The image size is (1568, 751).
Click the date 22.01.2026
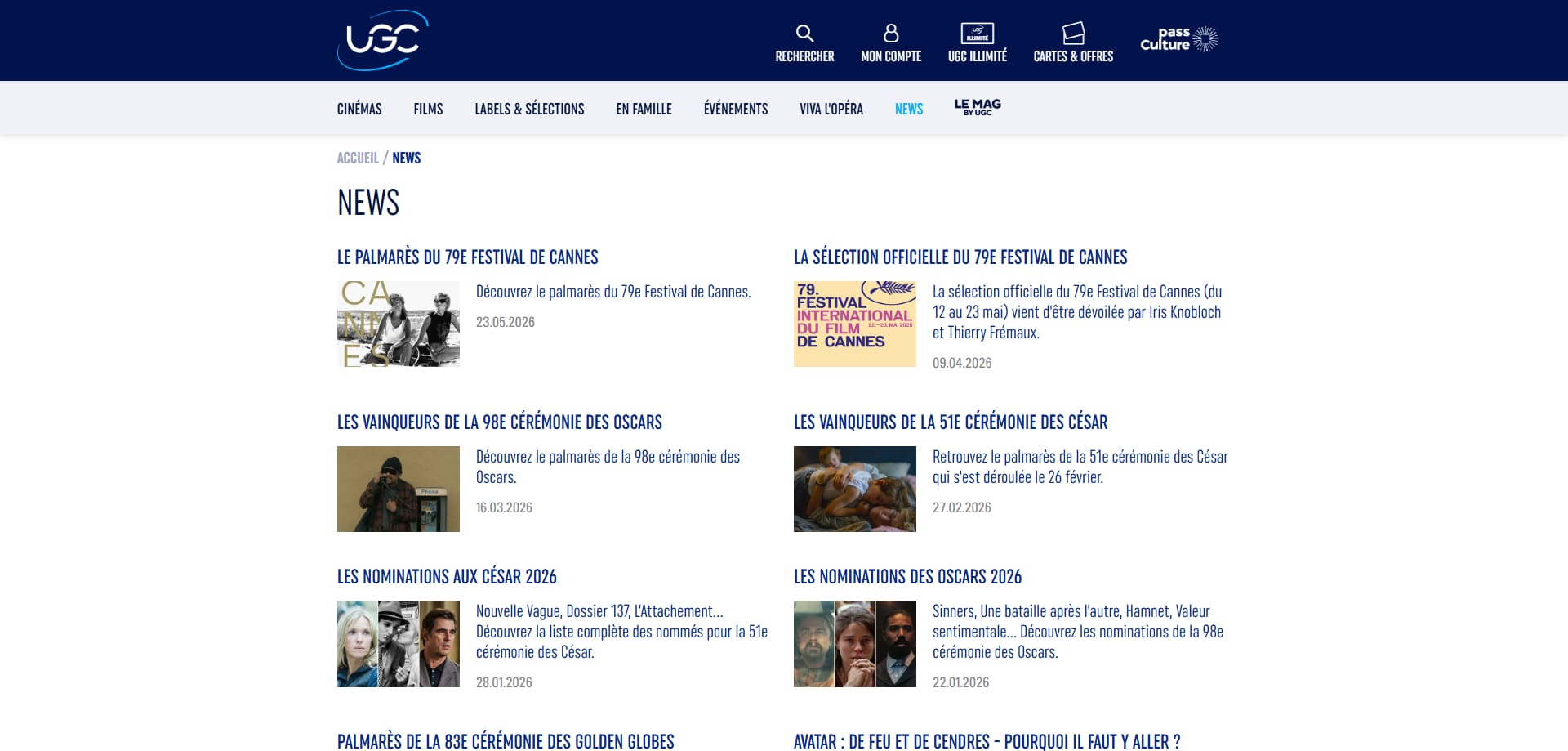(960, 682)
